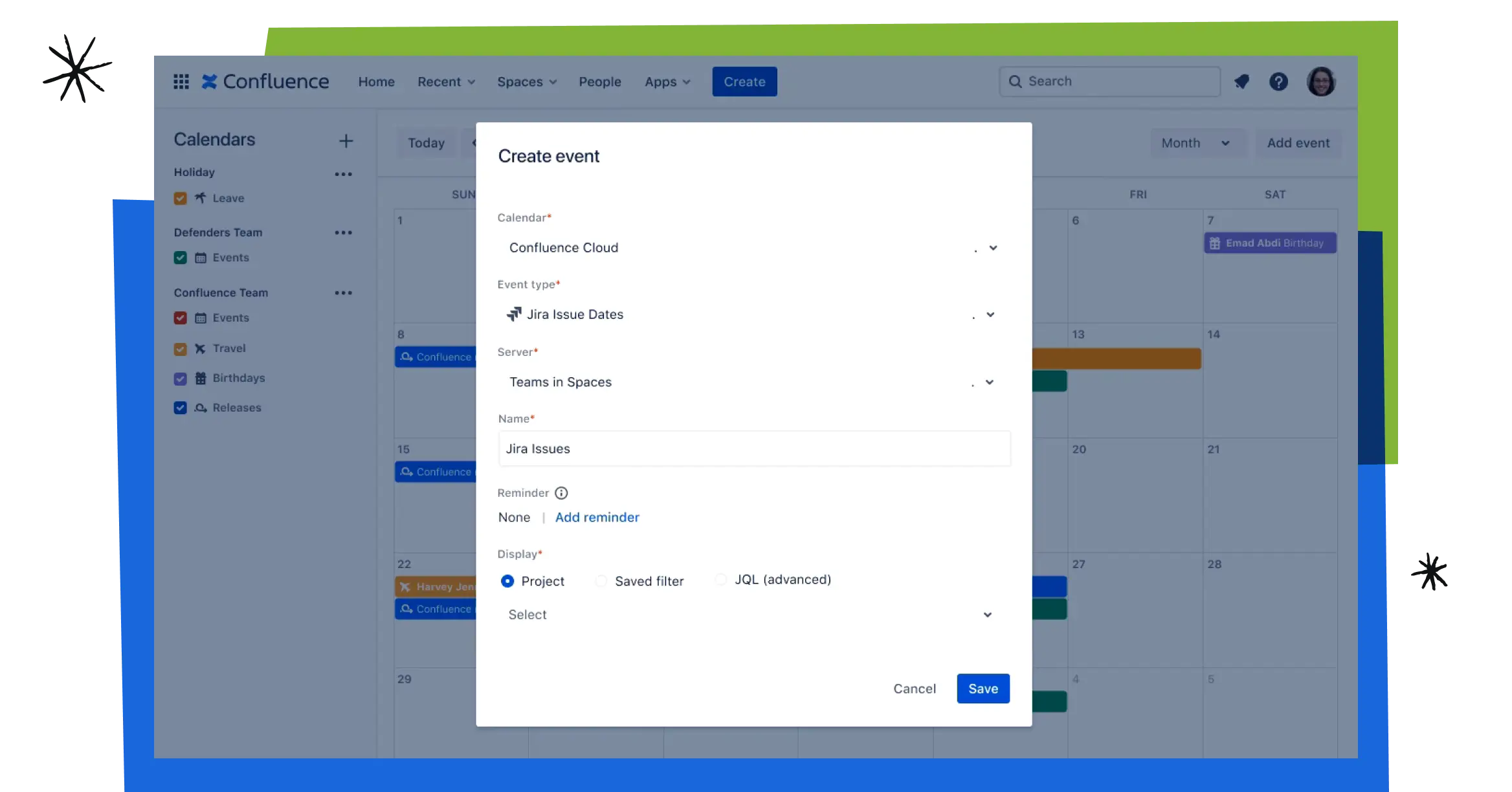
Task: Toggle Defenders Team Events checkbox
Action: click(181, 258)
